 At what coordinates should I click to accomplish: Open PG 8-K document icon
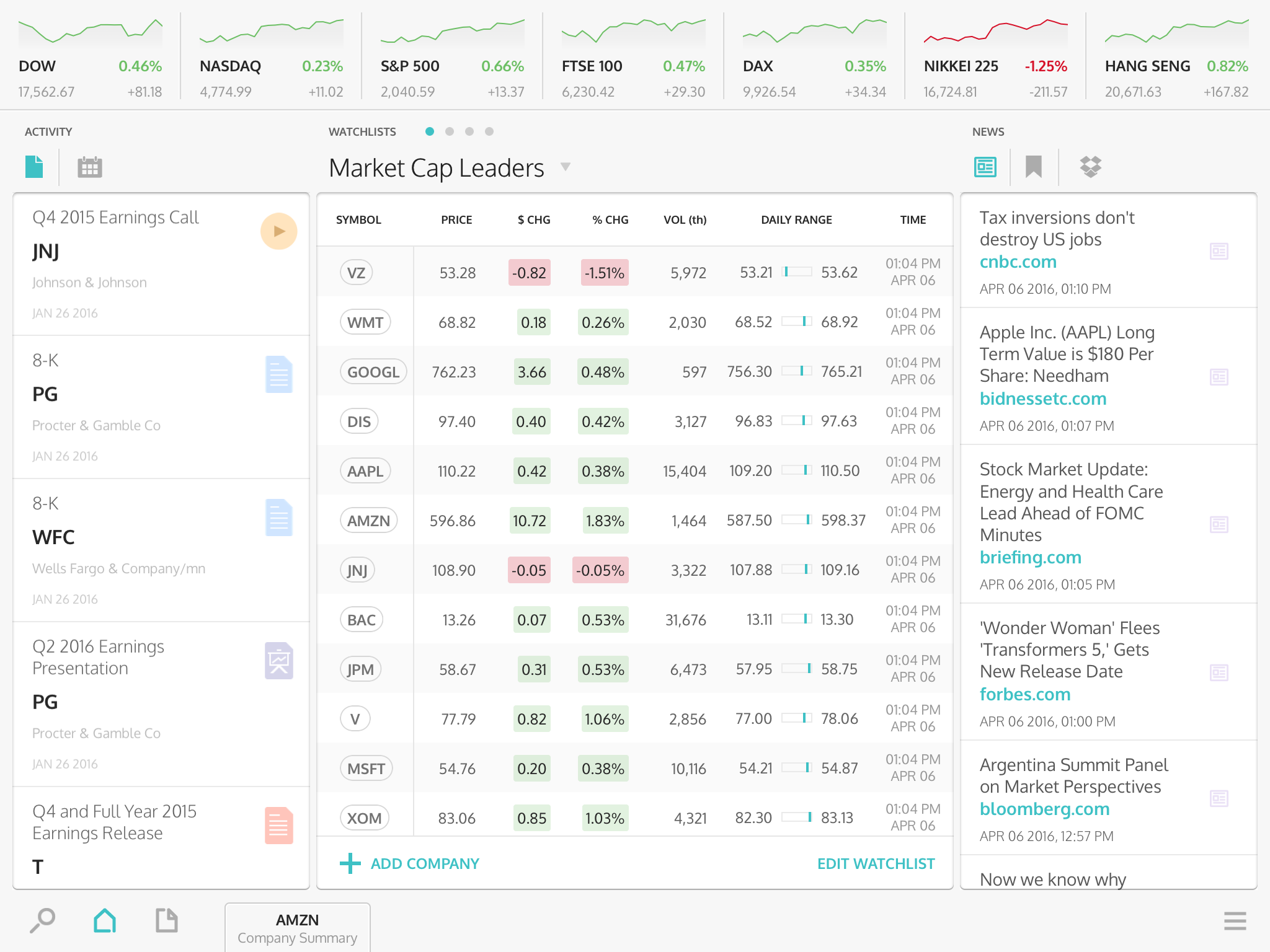pyautogui.click(x=279, y=374)
